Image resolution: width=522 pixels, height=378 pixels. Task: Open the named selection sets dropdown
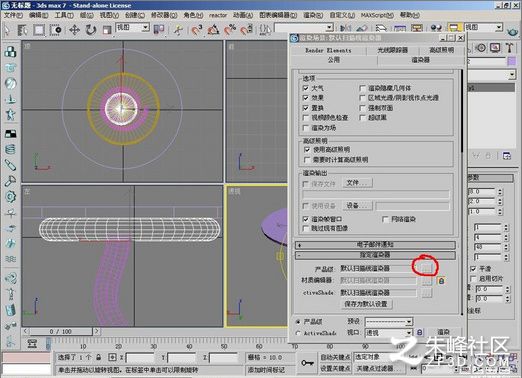click(304, 27)
